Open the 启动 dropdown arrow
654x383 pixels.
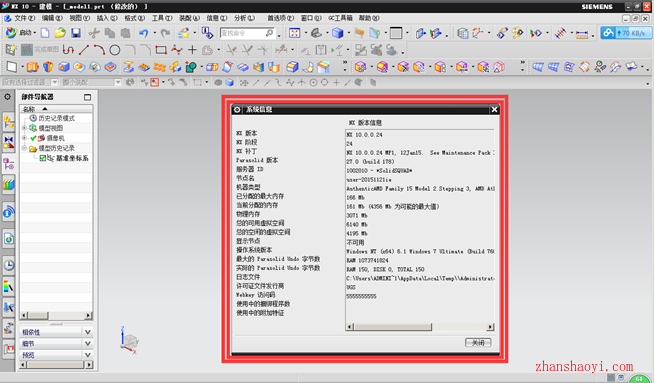(35, 33)
